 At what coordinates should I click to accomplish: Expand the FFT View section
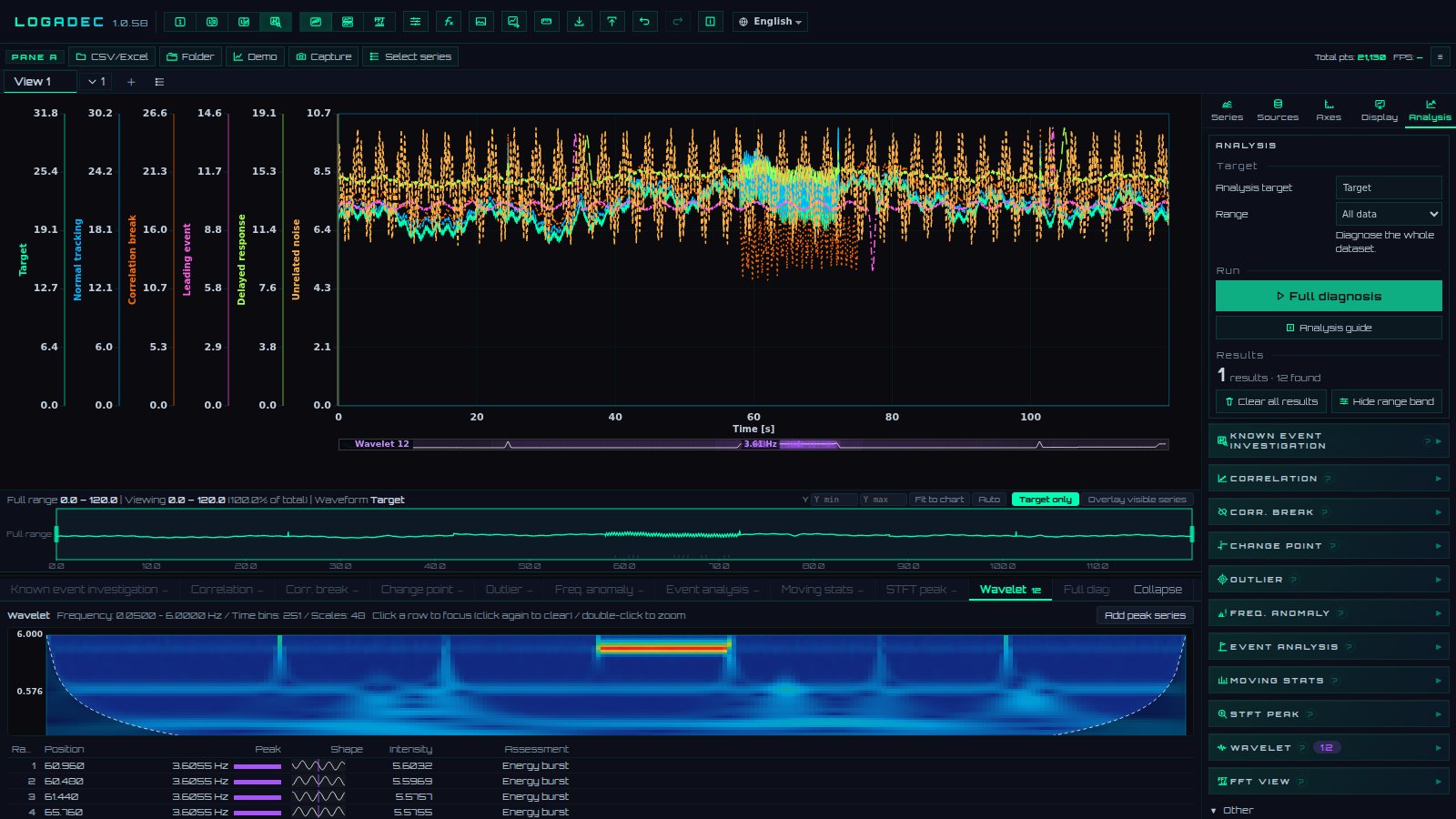pyautogui.click(x=1329, y=782)
